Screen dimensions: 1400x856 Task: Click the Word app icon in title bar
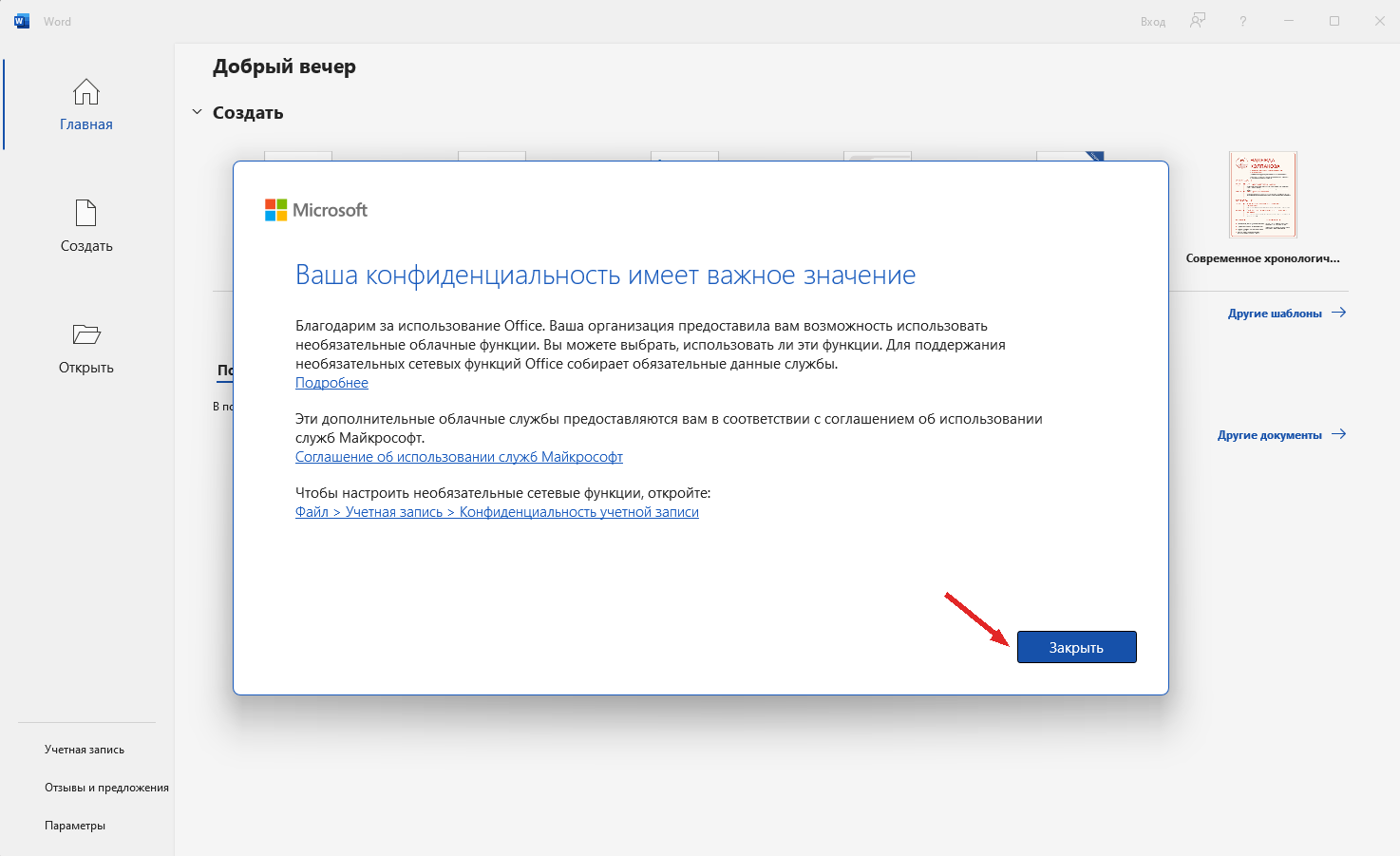coord(22,21)
